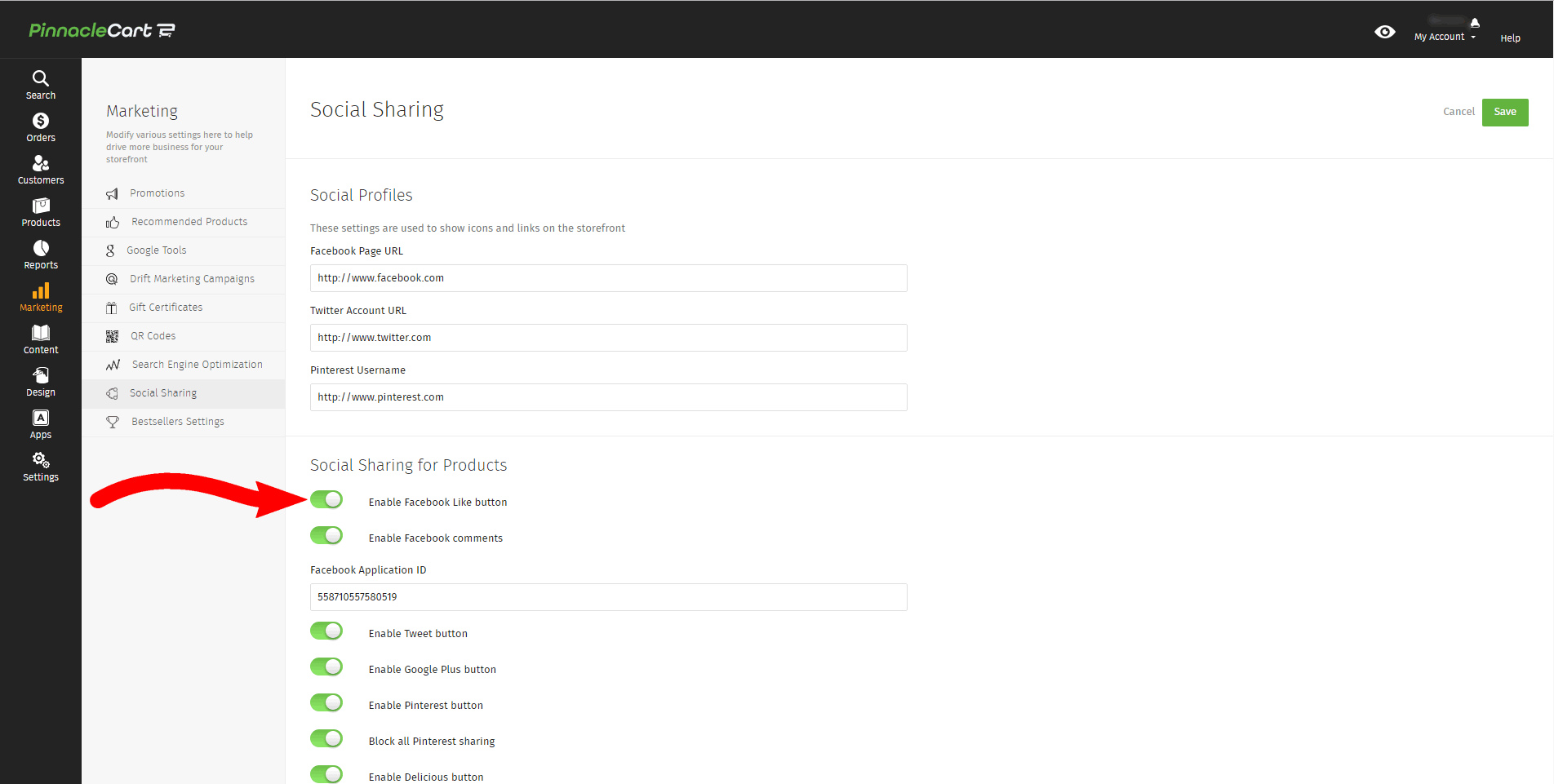Open the Apps icon
The width and height of the screenshot is (1554, 784).
click(41, 418)
